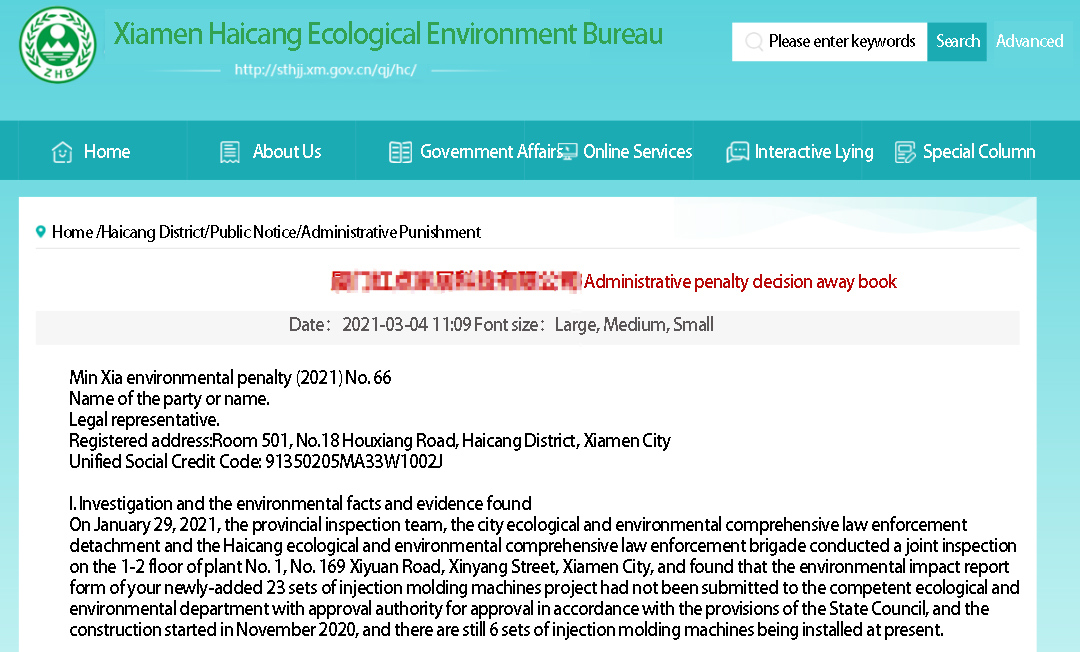Set font size to Small

tap(693, 324)
